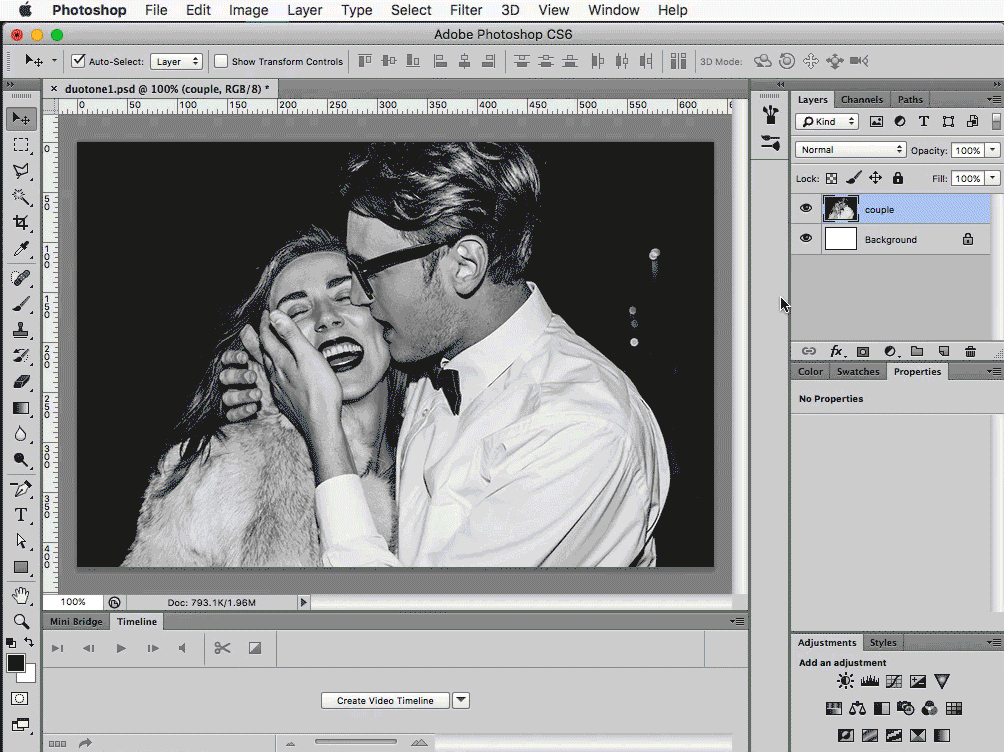The height and width of the screenshot is (752, 1004).
Task: Add a Brightness/Contrast adjustment
Action: pyautogui.click(x=846, y=681)
